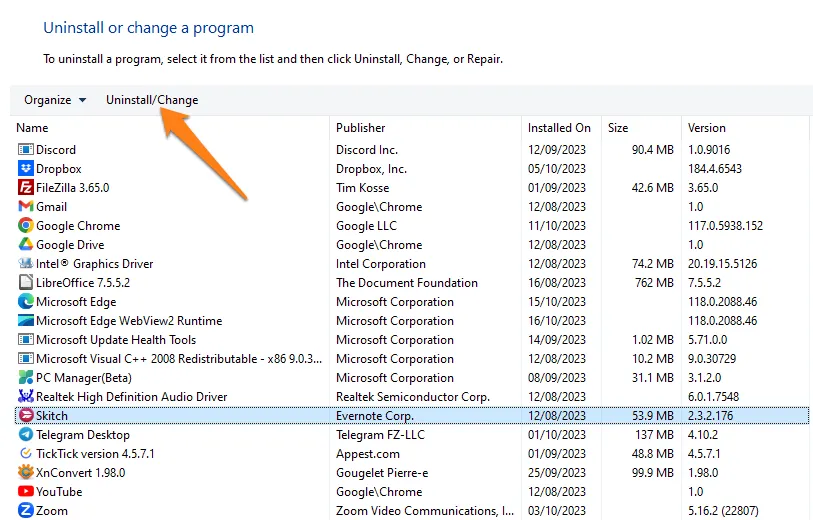
Task: Click version 5.16.2 (22807)
Action: [x=723, y=511]
